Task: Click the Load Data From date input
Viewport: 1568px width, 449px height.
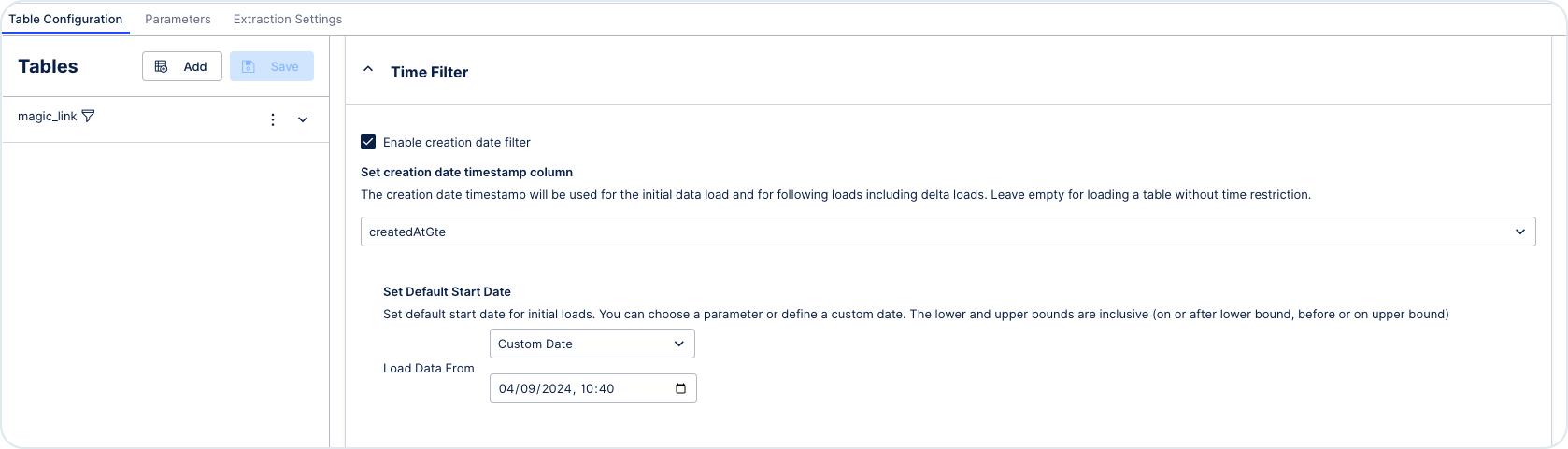Action: (x=593, y=388)
